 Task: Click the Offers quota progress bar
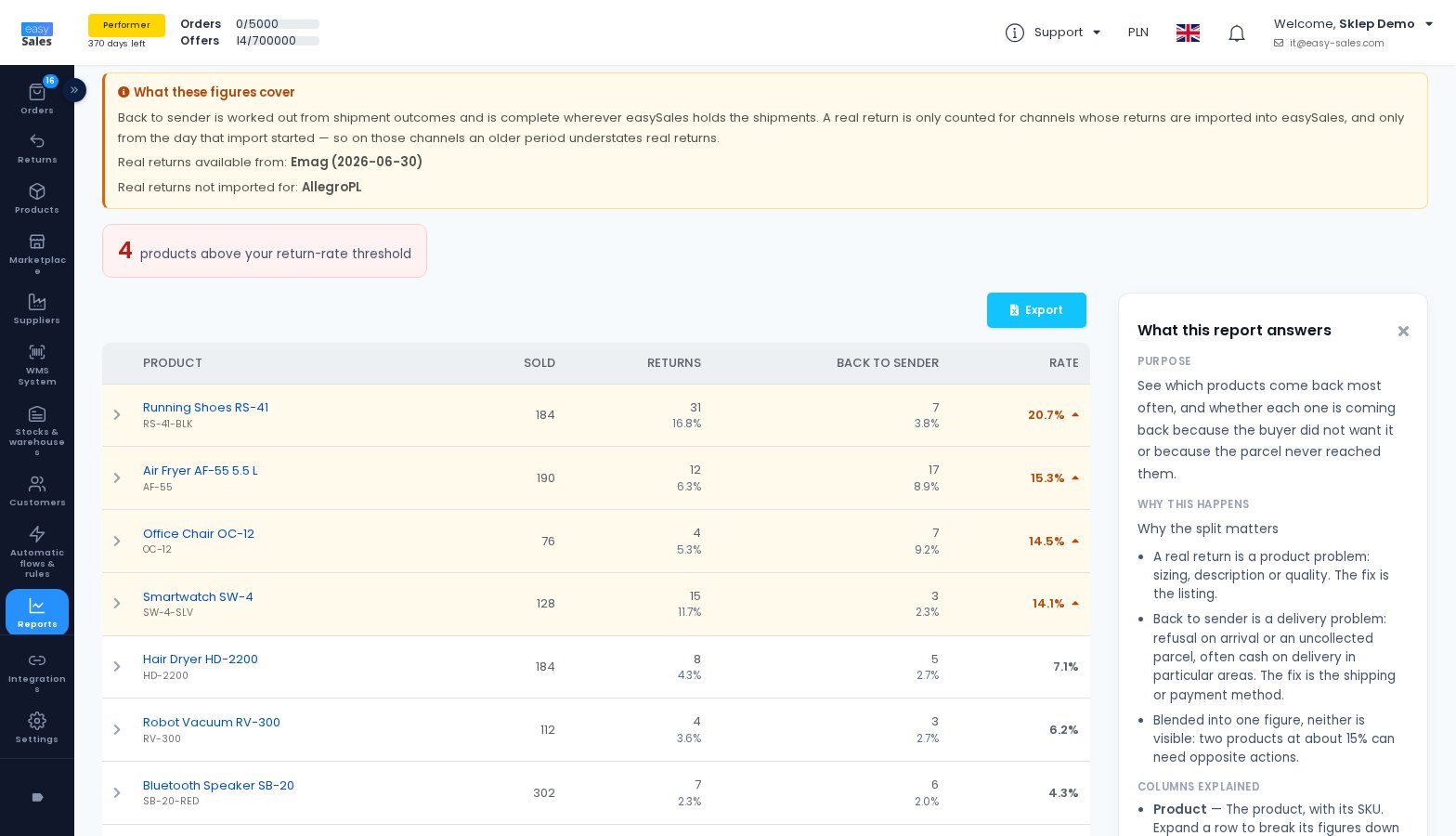pos(278,41)
